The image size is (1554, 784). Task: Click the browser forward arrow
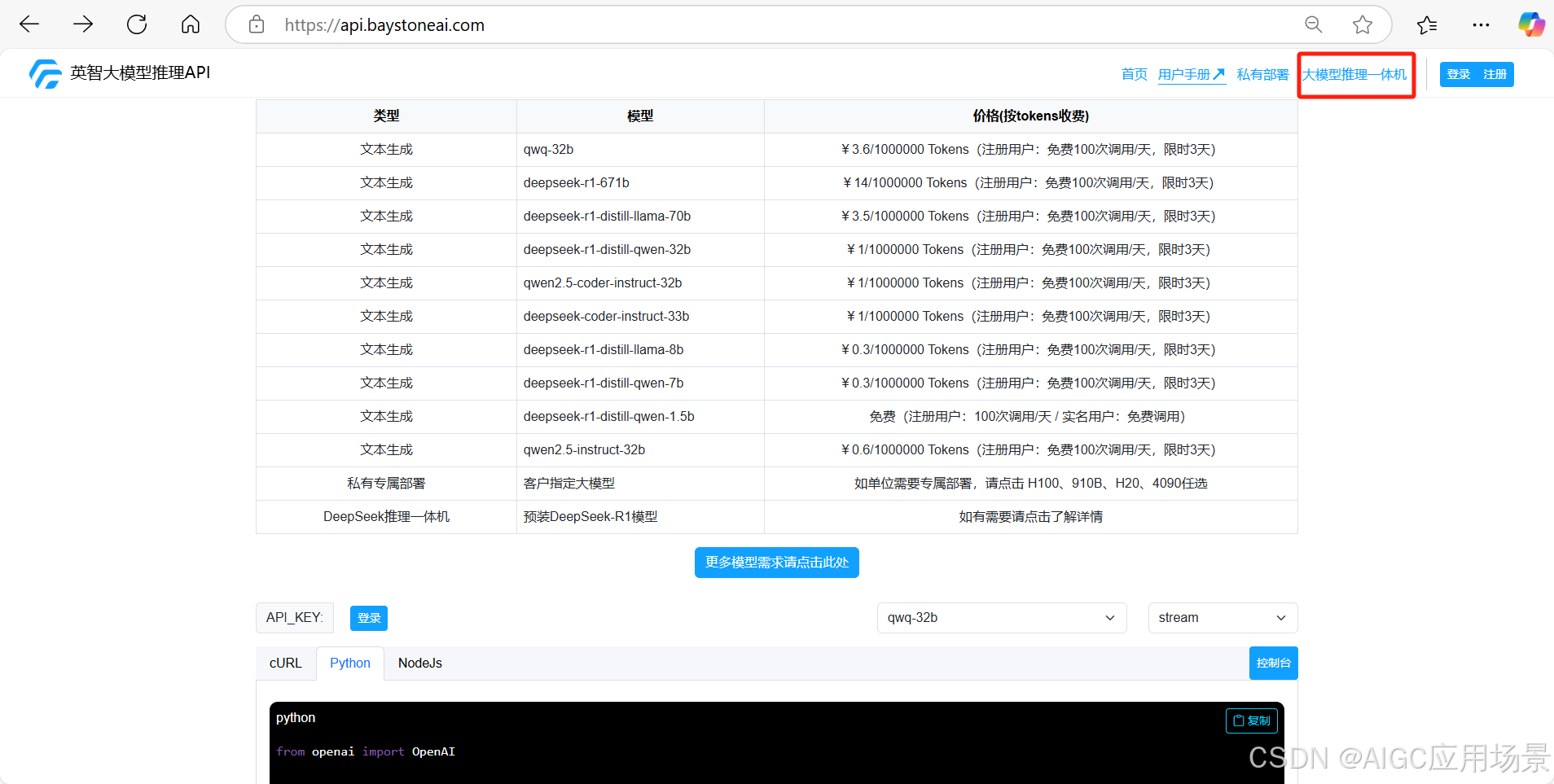(x=83, y=24)
